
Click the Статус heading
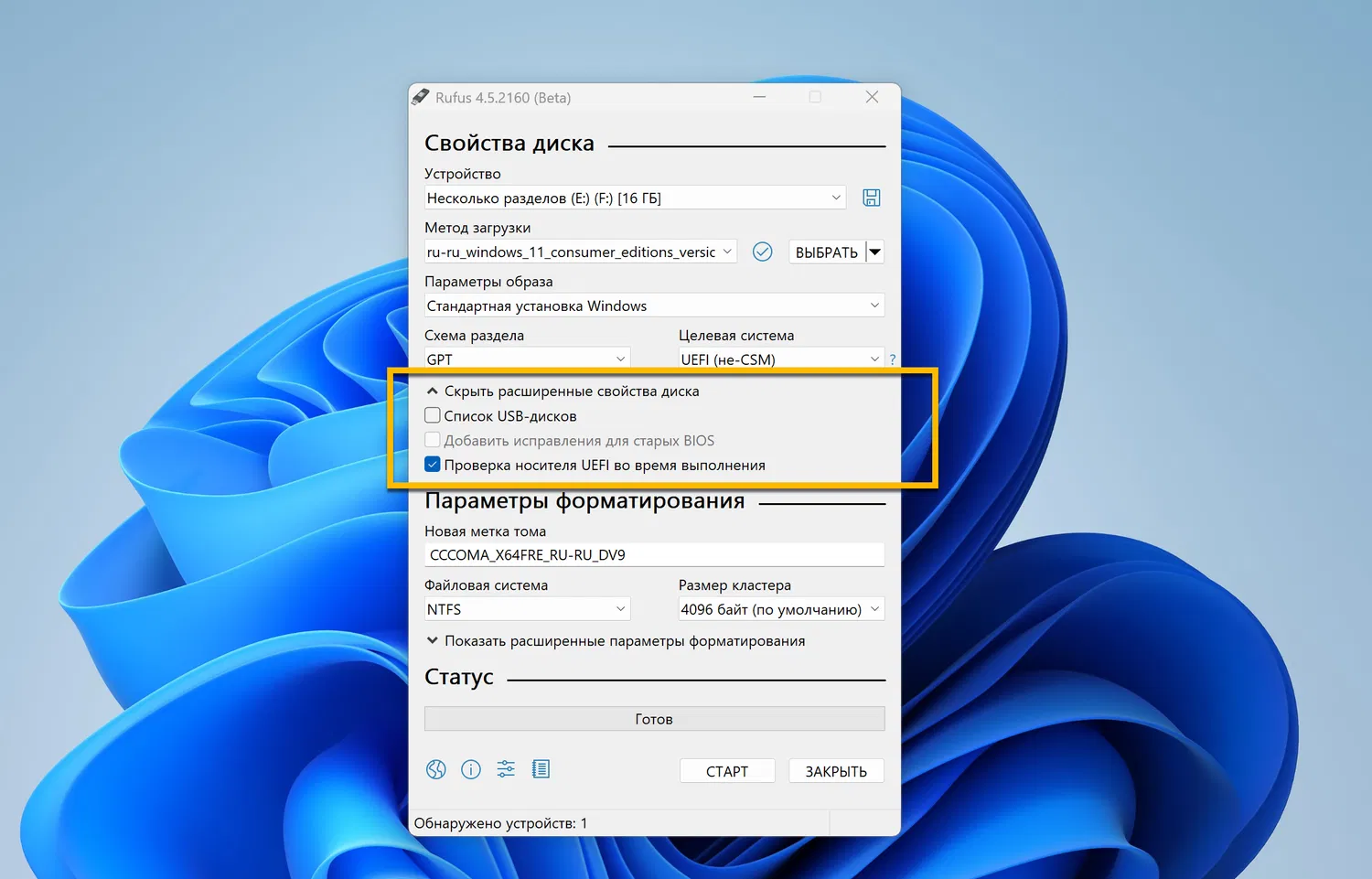pyautogui.click(x=459, y=677)
